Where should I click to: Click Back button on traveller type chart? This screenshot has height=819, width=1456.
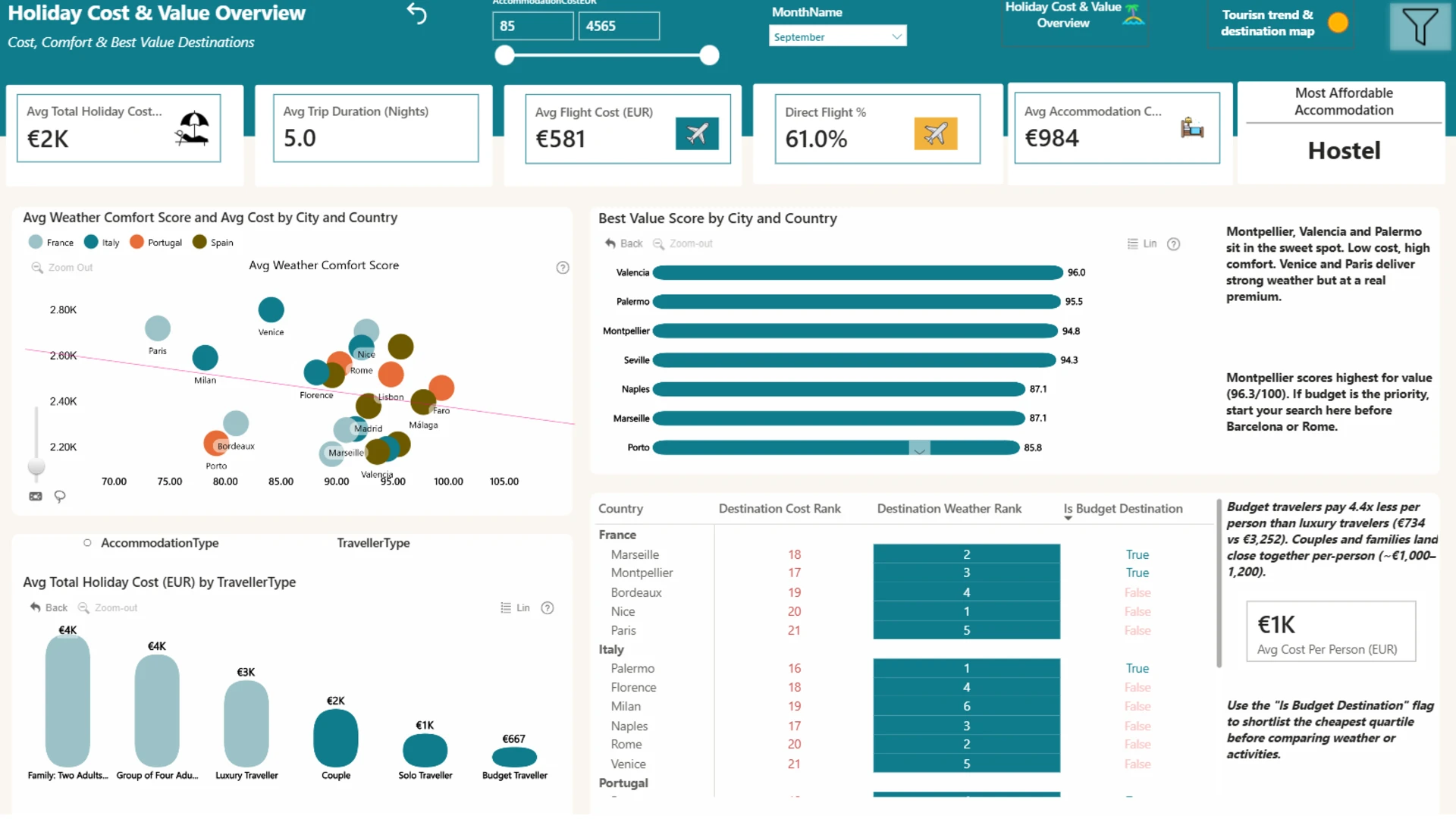[x=49, y=608]
